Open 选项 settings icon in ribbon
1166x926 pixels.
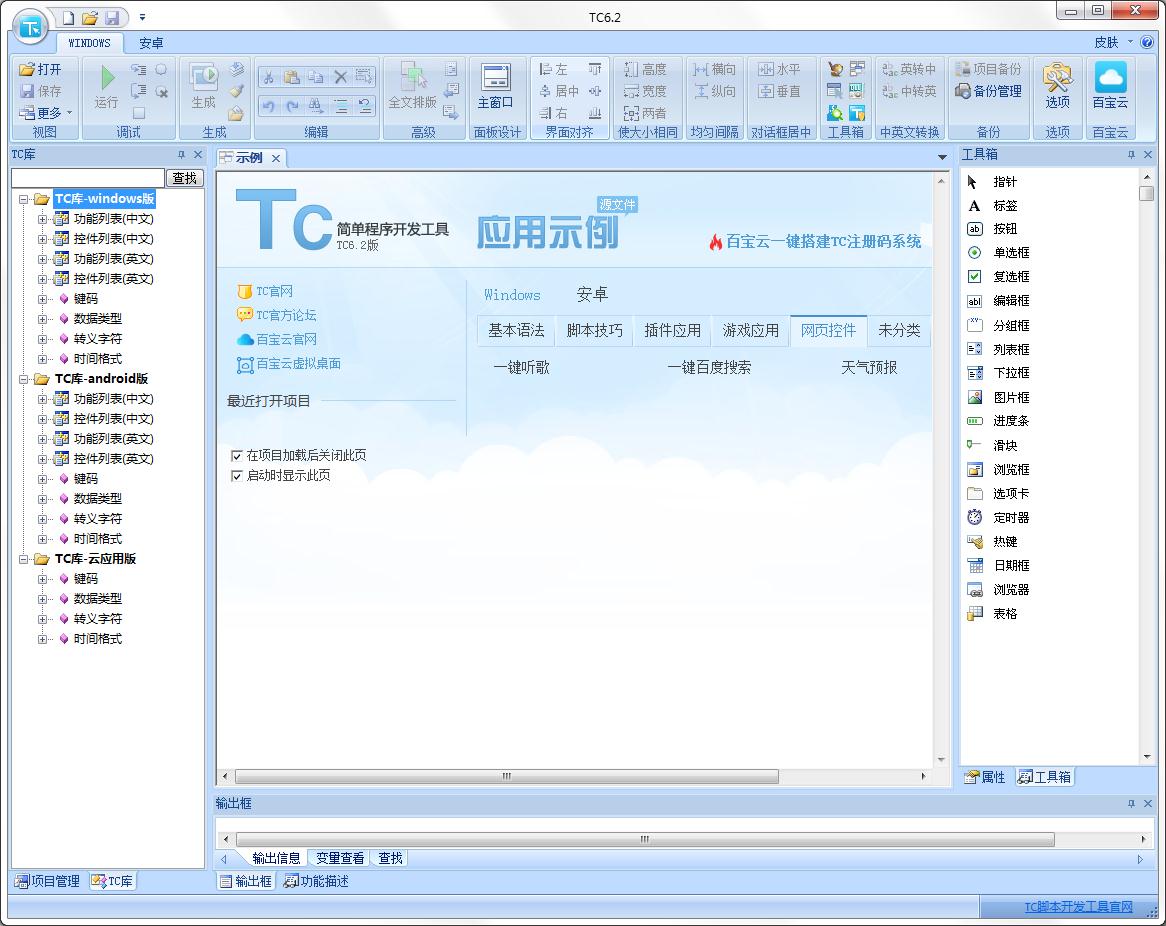point(1057,78)
